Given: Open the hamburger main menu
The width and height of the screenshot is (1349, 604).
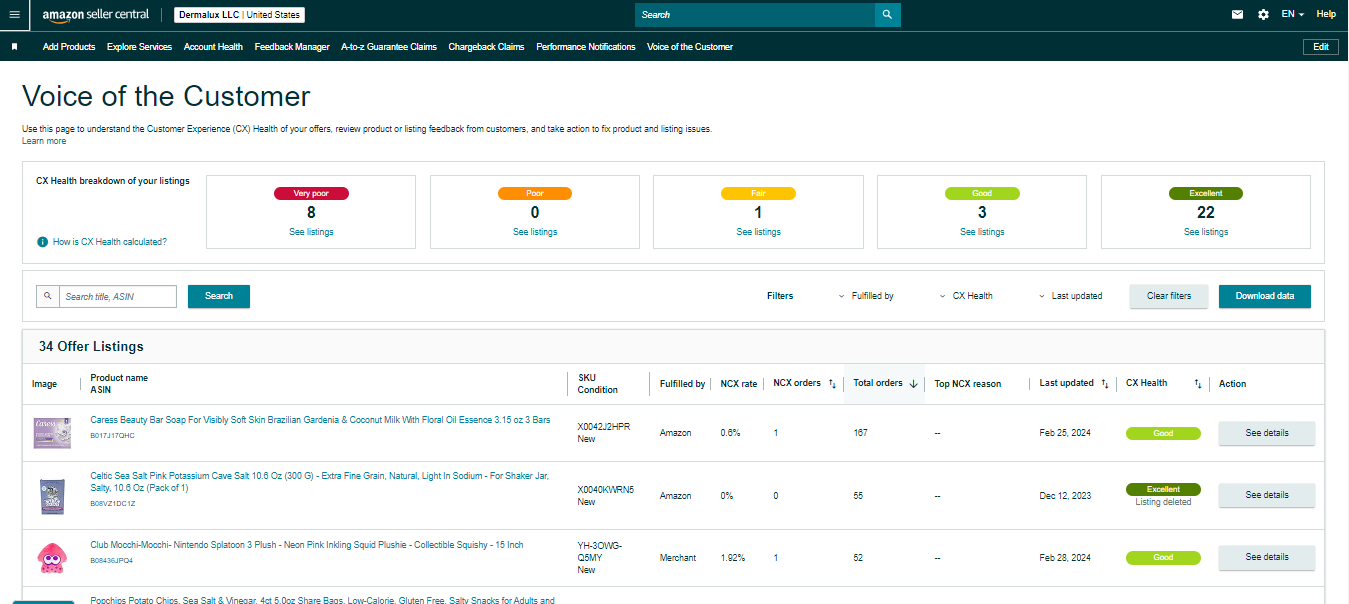Looking at the screenshot, I should (x=14, y=14).
